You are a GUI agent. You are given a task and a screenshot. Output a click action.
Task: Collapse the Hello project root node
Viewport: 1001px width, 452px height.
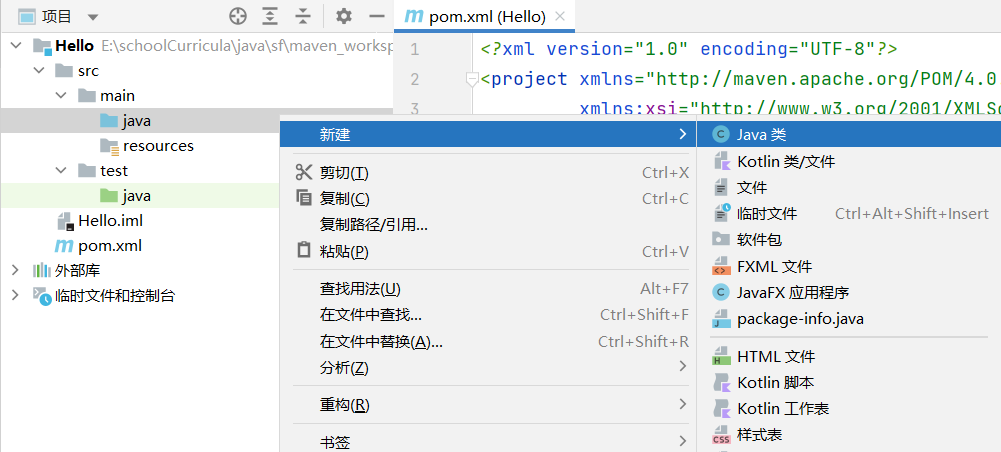coord(16,45)
